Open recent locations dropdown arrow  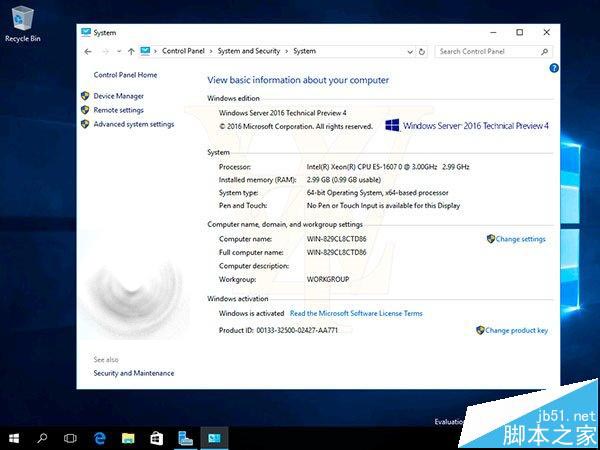(x=119, y=51)
